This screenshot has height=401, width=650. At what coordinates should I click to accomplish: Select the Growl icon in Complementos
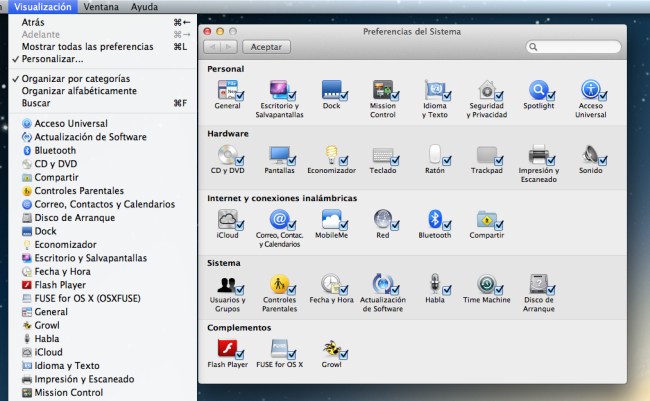click(x=331, y=348)
